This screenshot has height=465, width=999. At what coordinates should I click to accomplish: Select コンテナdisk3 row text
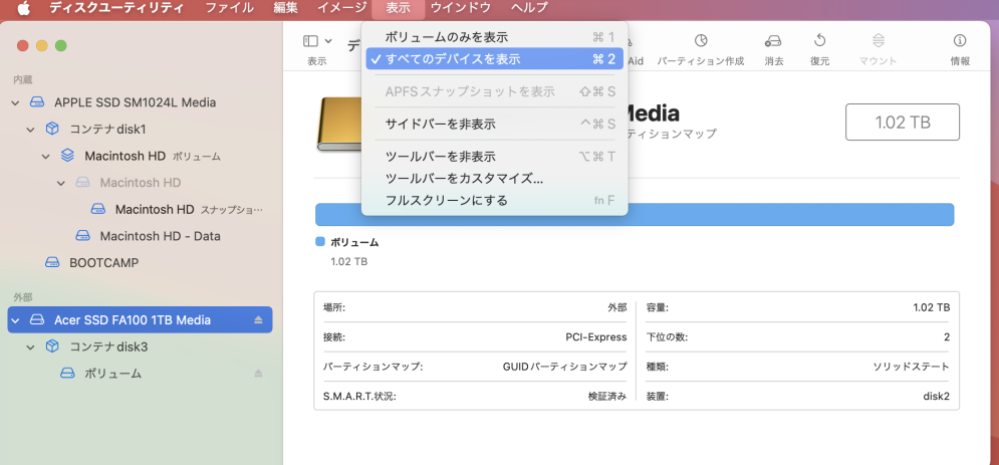click(108, 347)
